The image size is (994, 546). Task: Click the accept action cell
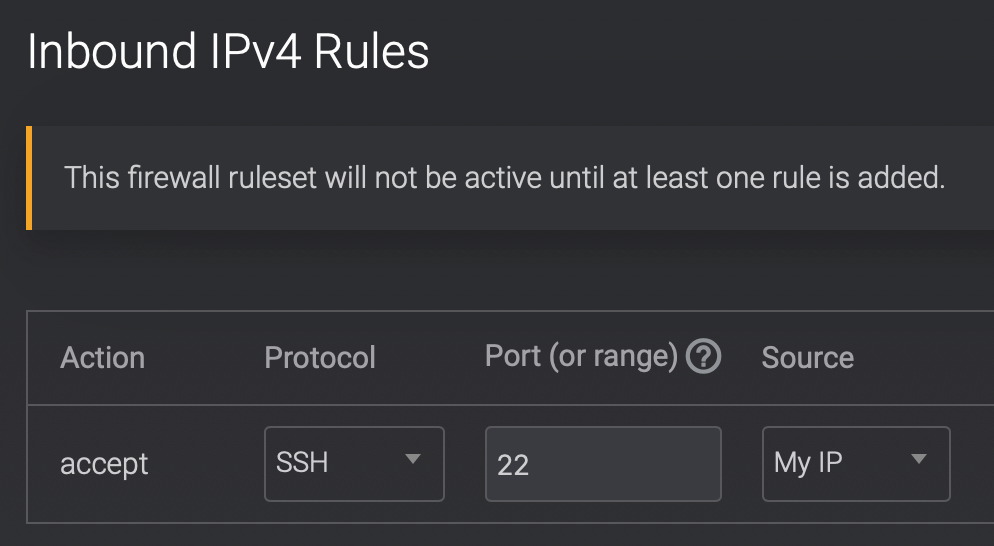(104, 464)
